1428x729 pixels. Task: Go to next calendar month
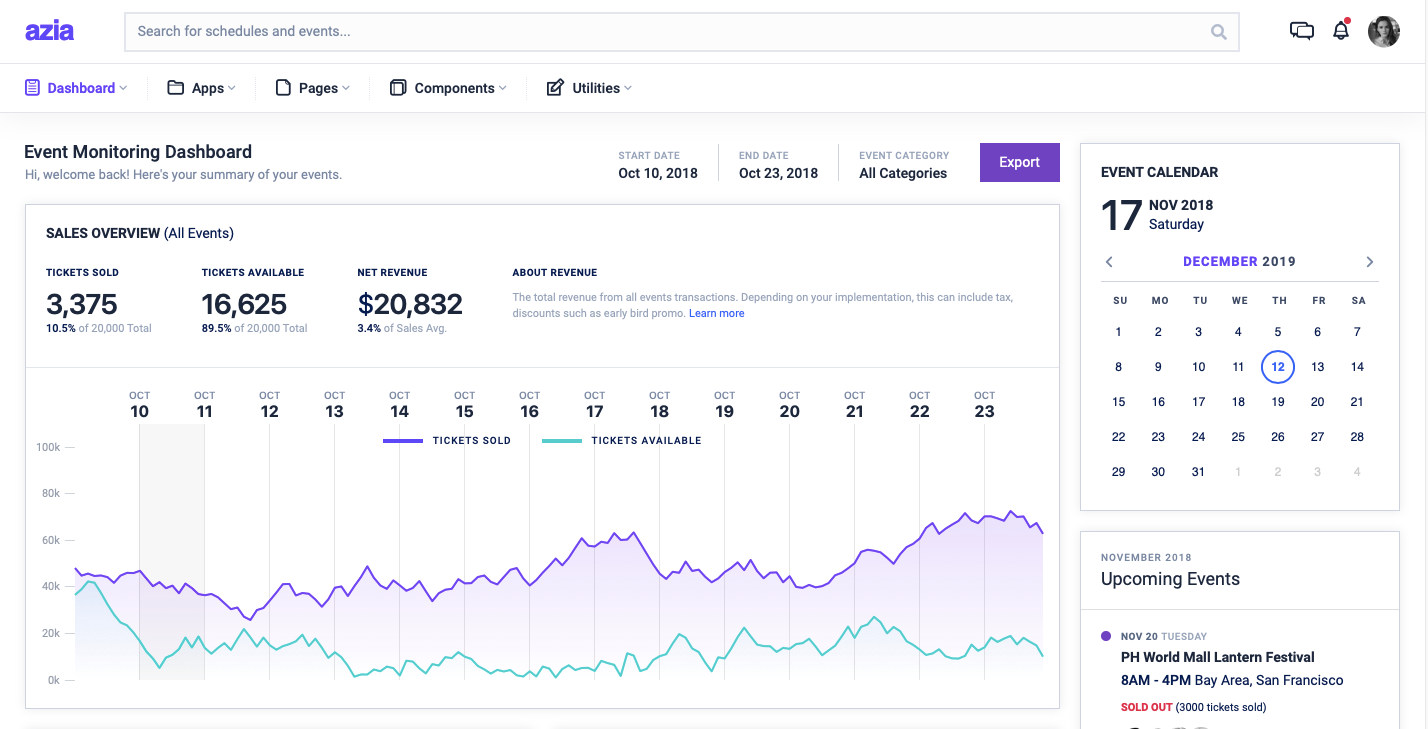pos(1370,262)
